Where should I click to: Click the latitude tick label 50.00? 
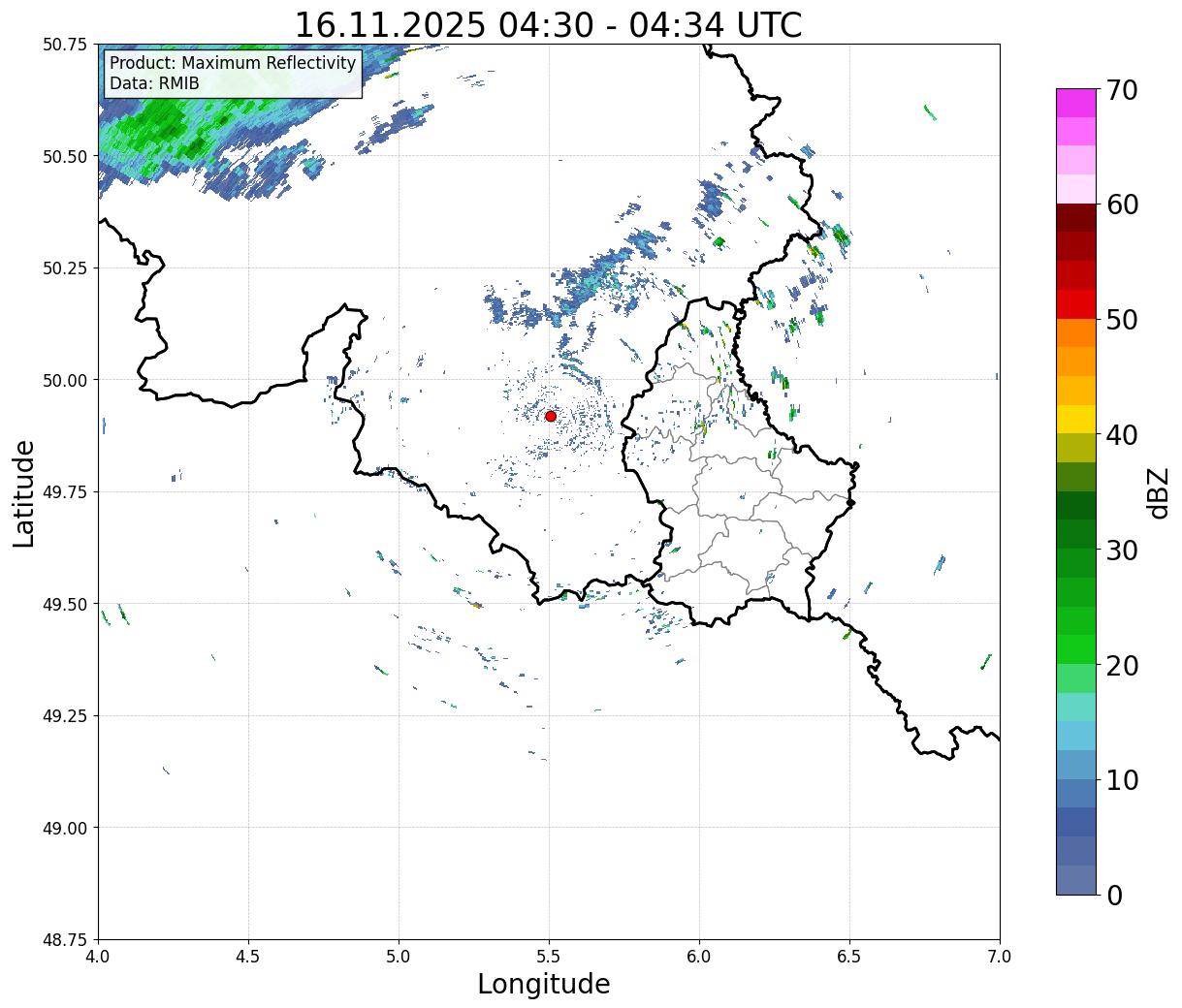point(65,380)
